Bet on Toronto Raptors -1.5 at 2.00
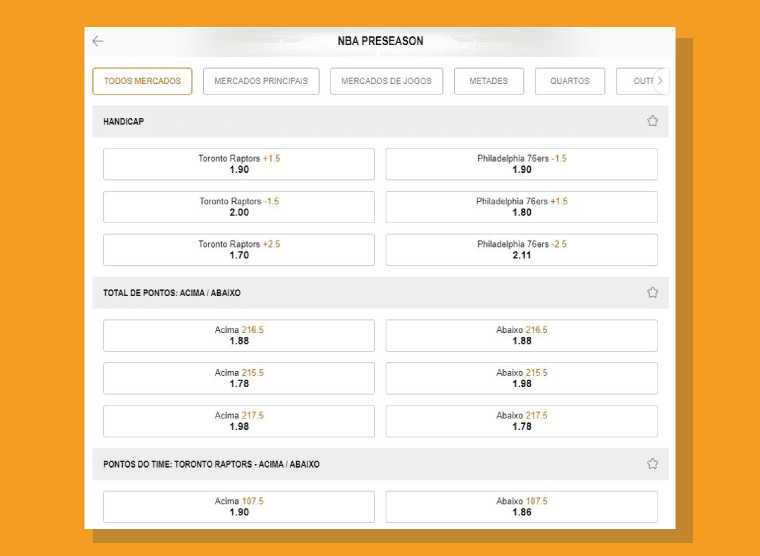The width and height of the screenshot is (760, 556). [239, 207]
